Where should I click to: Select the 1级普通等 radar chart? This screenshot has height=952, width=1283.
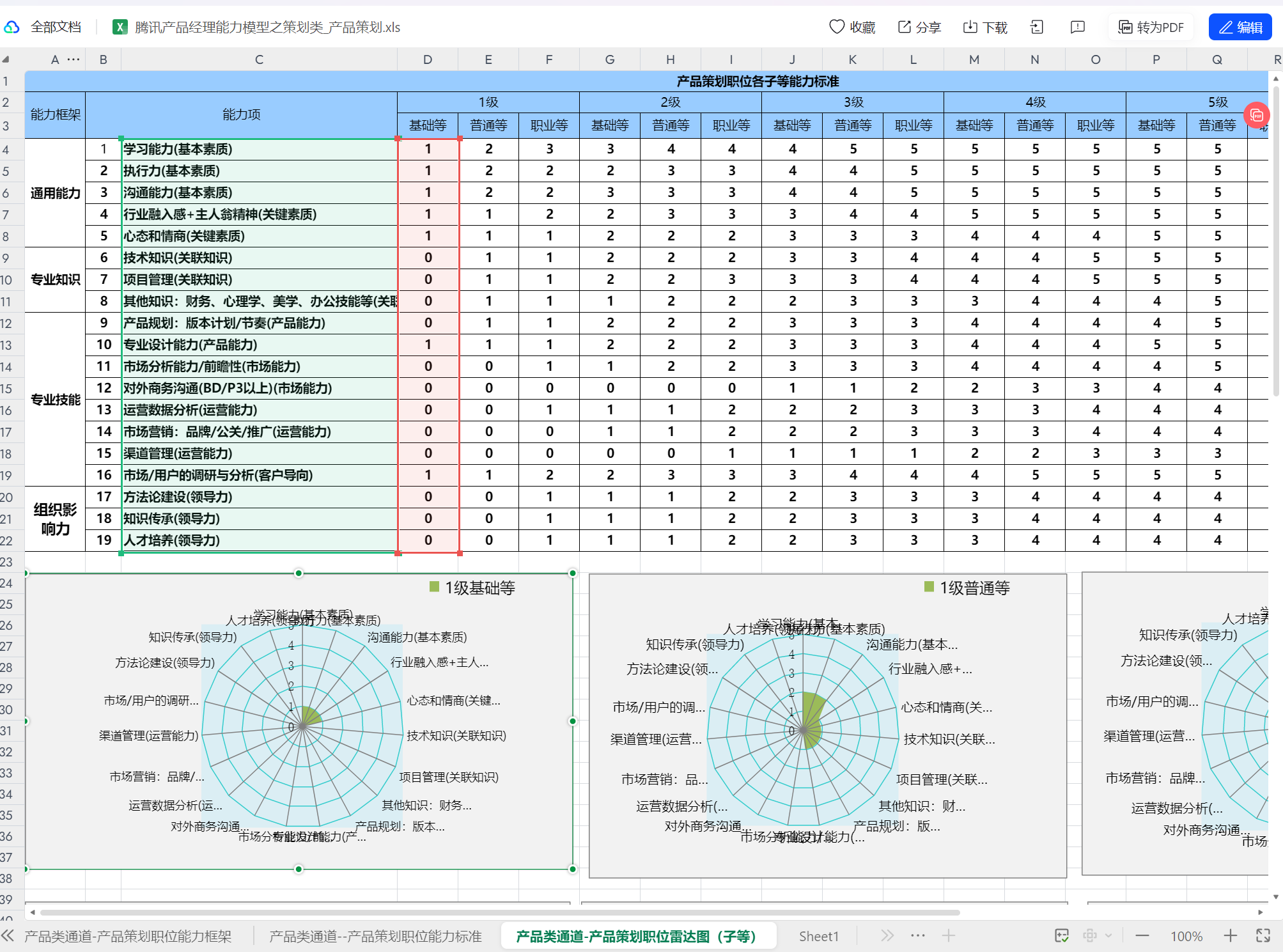[x=828, y=726]
